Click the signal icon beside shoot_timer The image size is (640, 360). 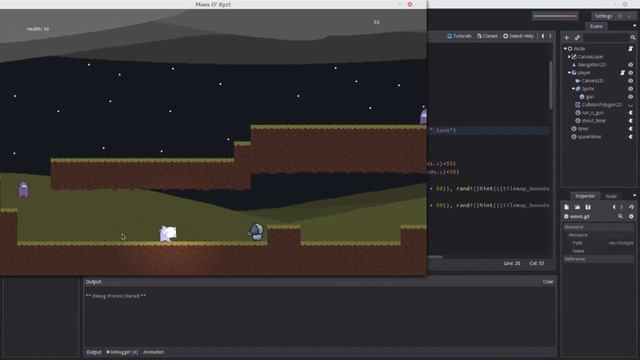pos(631,121)
